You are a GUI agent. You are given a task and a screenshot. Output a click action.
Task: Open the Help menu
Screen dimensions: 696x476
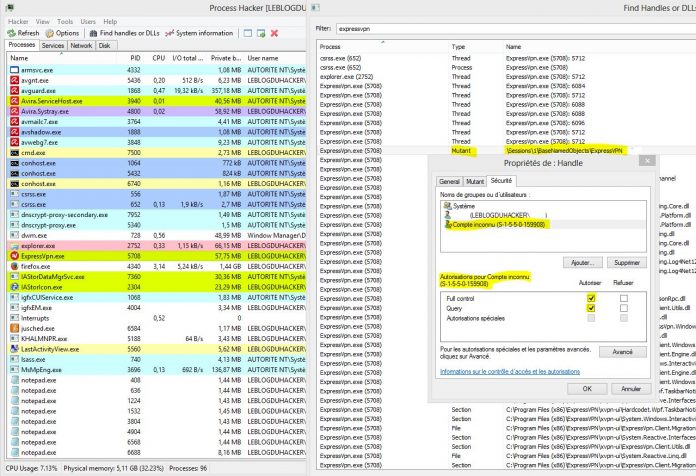[110, 21]
